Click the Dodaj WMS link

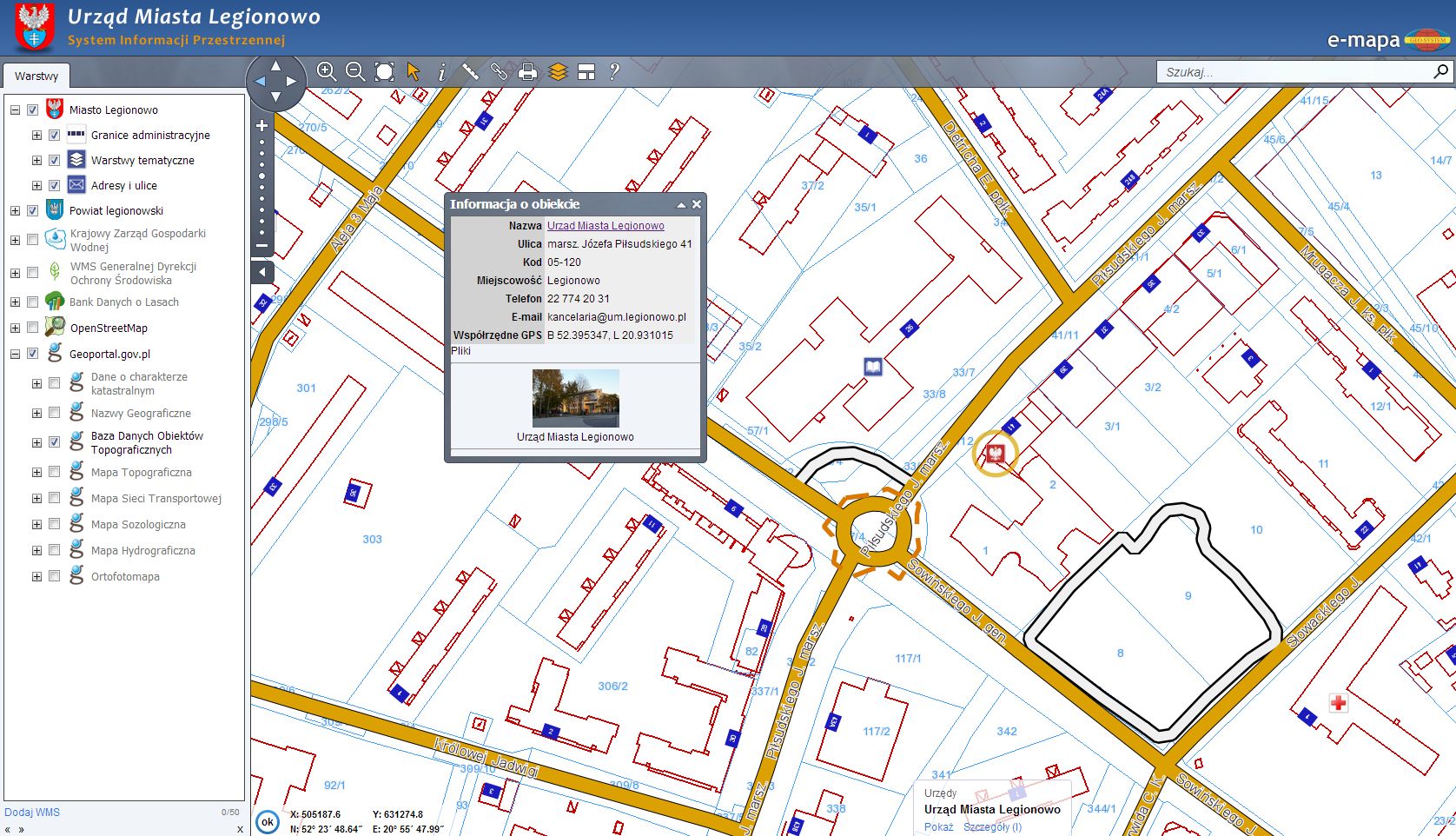[x=32, y=813]
